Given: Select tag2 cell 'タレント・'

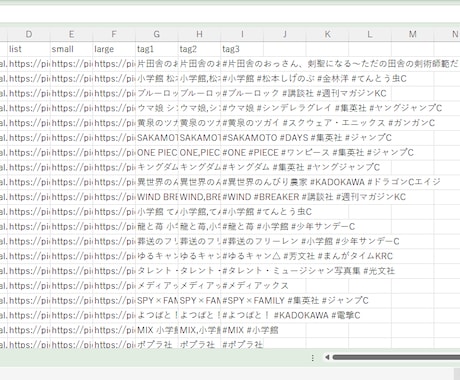Looking at the screenshot, I should (x=200, y=271).
